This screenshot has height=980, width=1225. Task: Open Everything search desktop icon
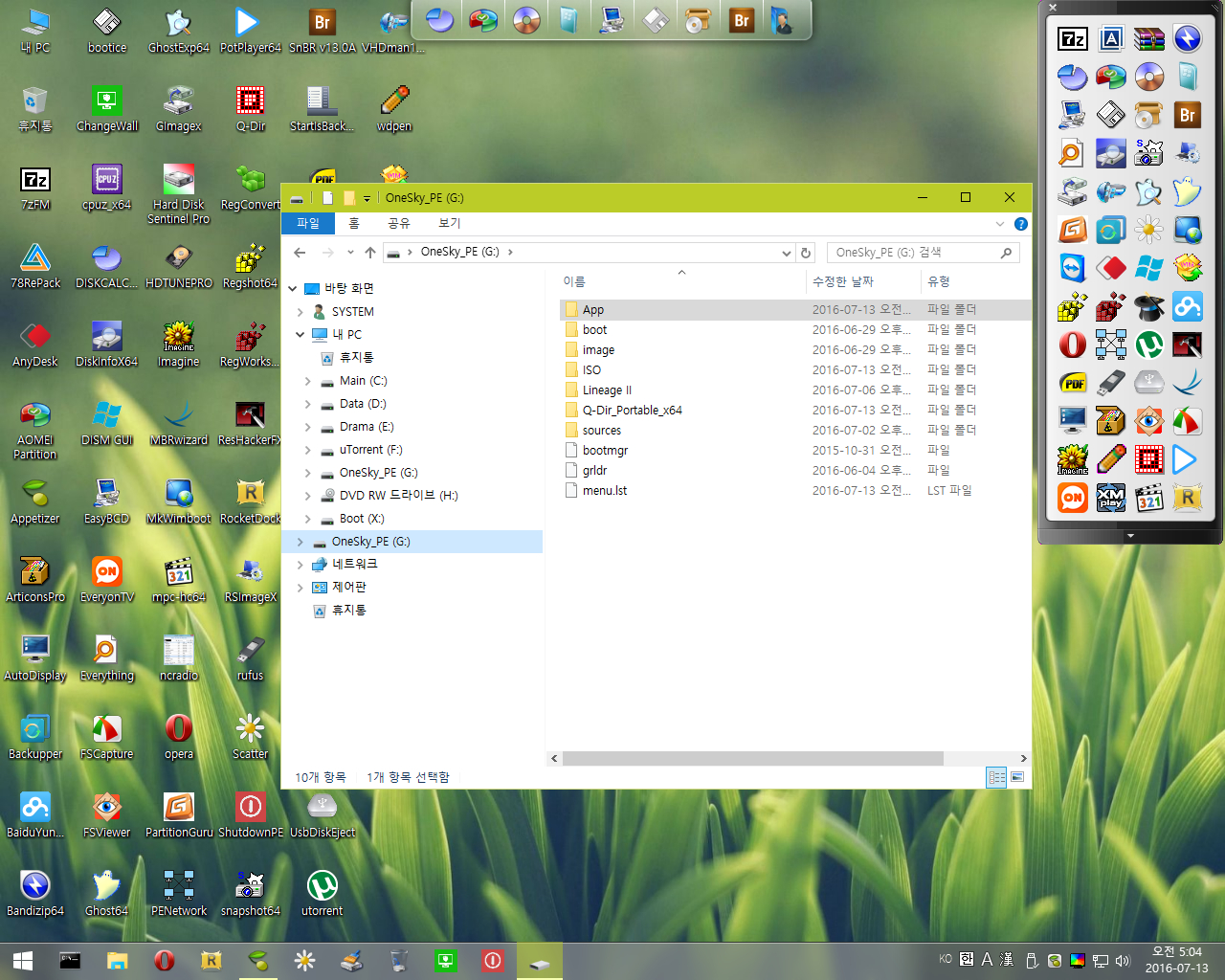coord(107,658)
